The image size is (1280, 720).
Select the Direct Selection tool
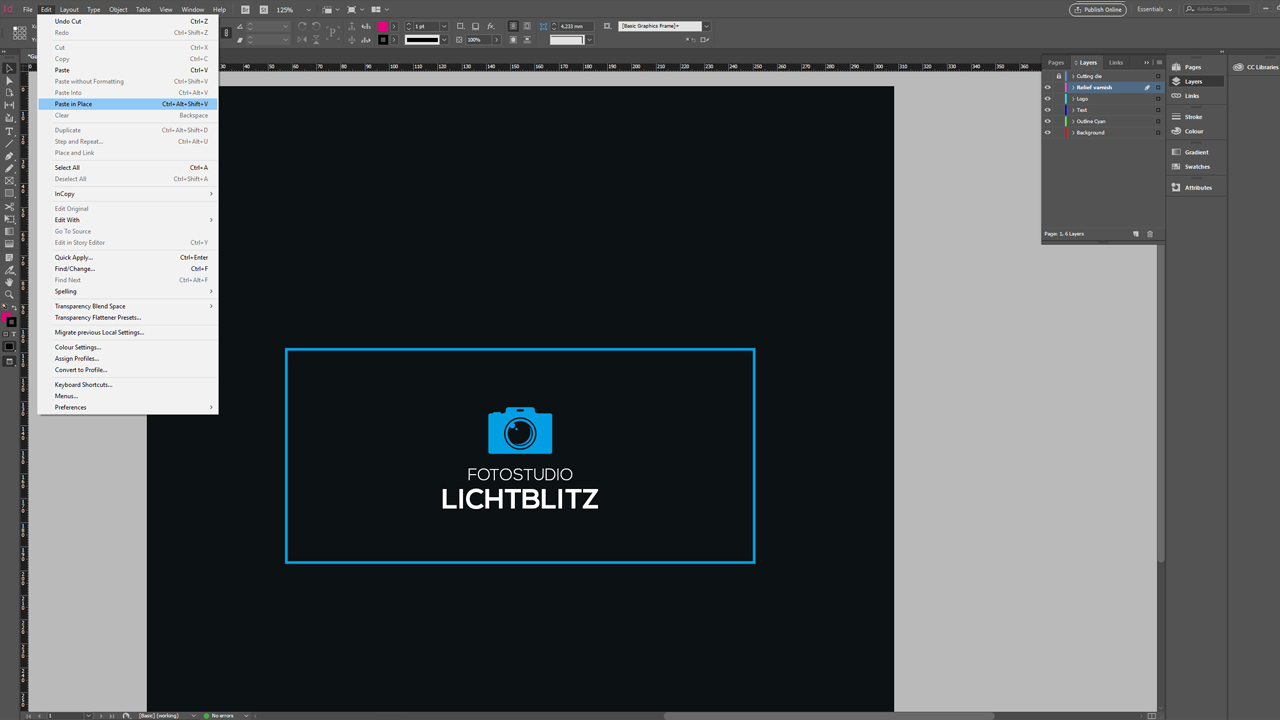click(x=10, y=81)
